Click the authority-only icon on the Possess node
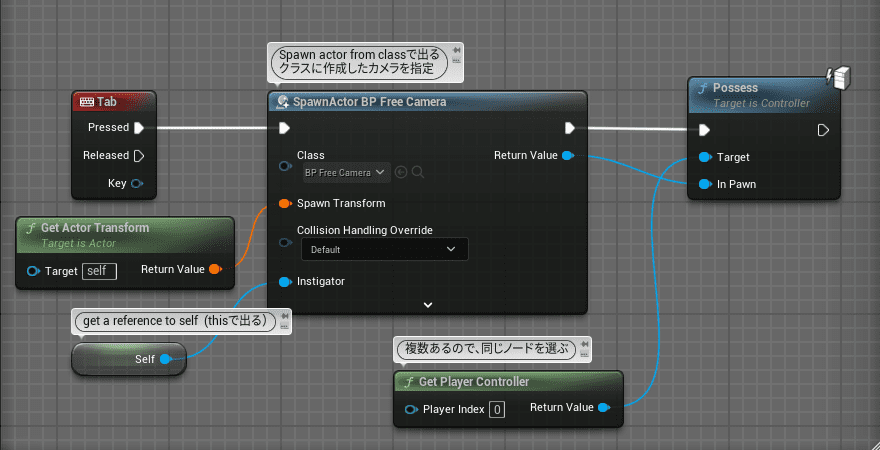 click(x=839, y=77)
